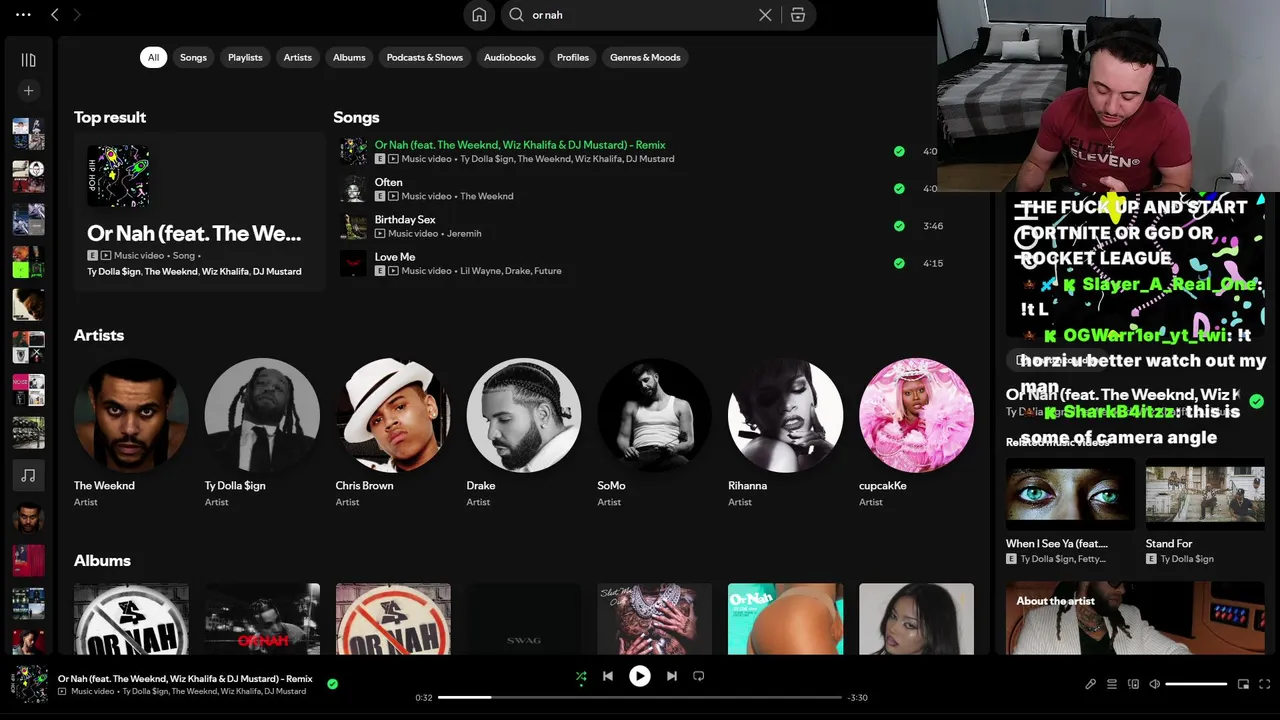This screenshot has width=1280, height=720.
Task: Select the Artists filter chip
Action: tap(297, 57)
